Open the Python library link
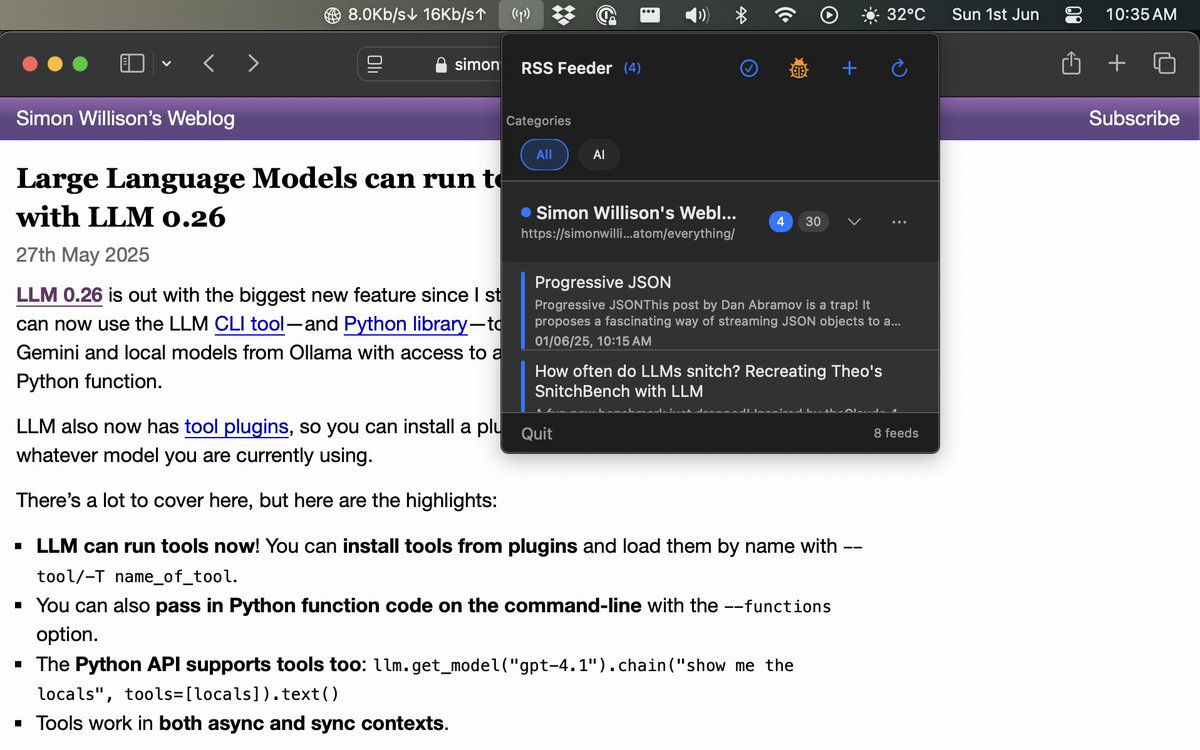1200x750 pixels. (x=405, y=324)
